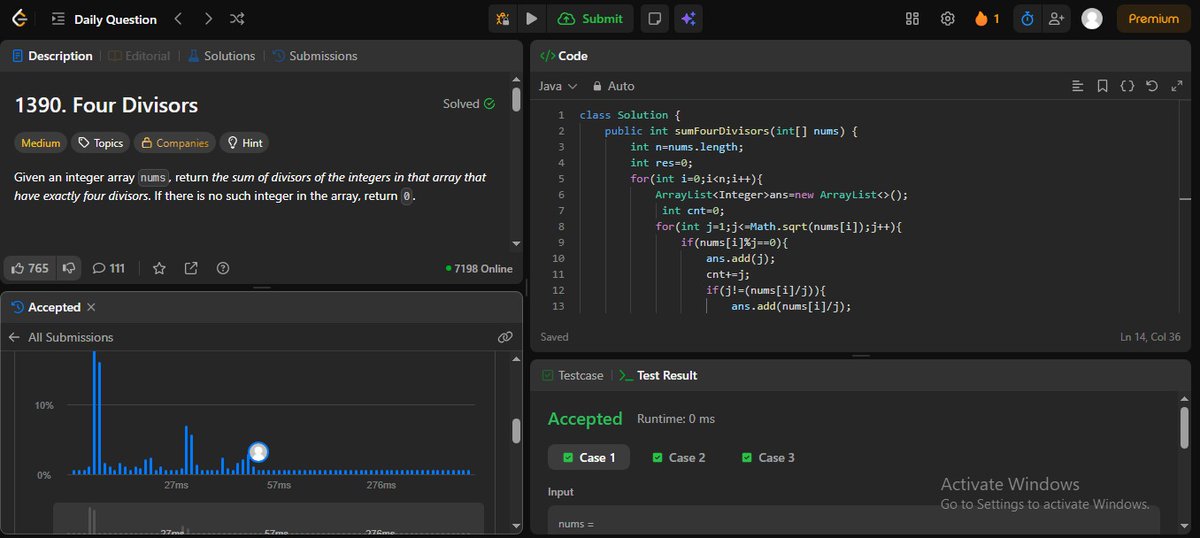Click the LeetCode logo icon
This screenshot has width=1200, height=538.
point(19,18)
